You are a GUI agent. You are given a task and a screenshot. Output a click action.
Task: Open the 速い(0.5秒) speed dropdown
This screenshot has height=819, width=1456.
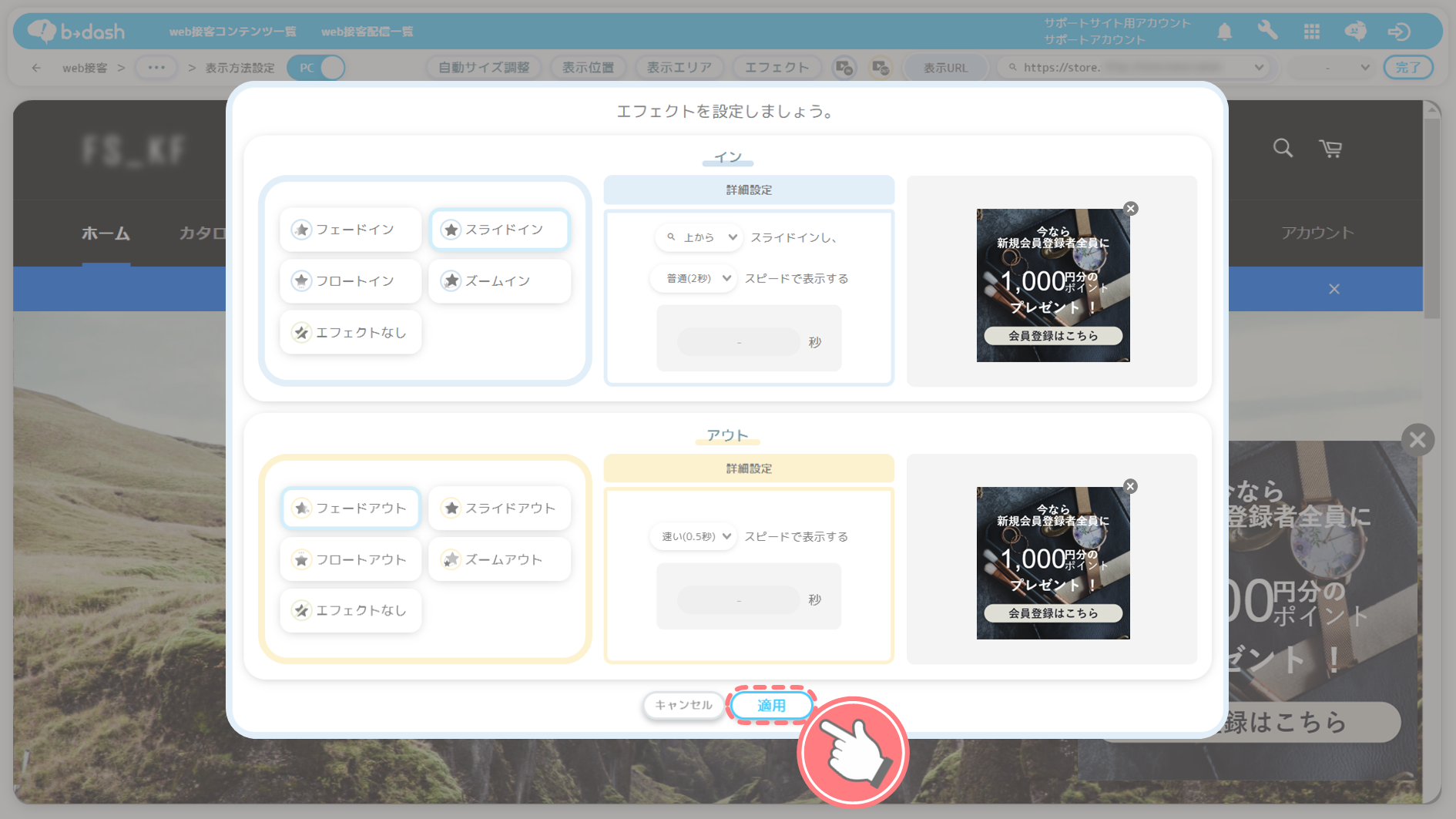pyautogui.click(x=693, y=536)
